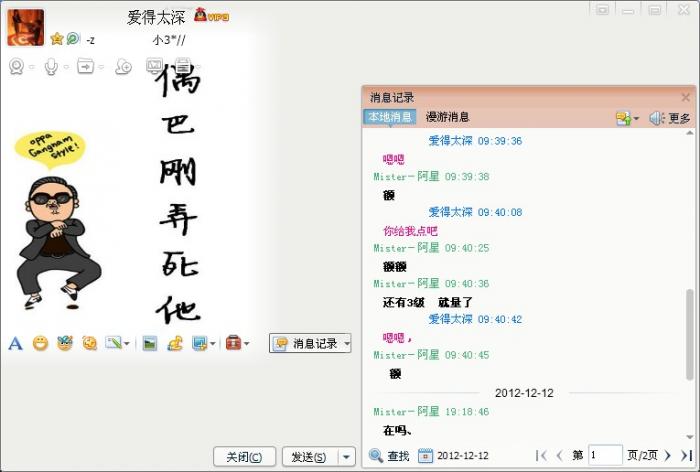700x472 pixels.
Task: Go to the first page of records
Action: click(541, 455)
